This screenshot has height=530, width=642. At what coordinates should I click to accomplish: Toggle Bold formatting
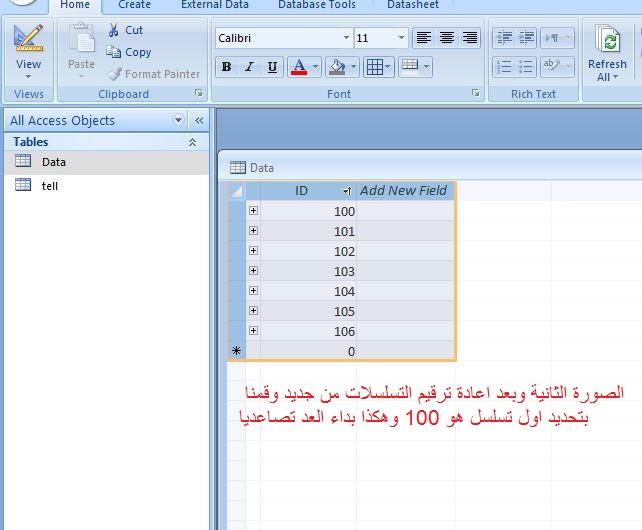tap(226, 67)
